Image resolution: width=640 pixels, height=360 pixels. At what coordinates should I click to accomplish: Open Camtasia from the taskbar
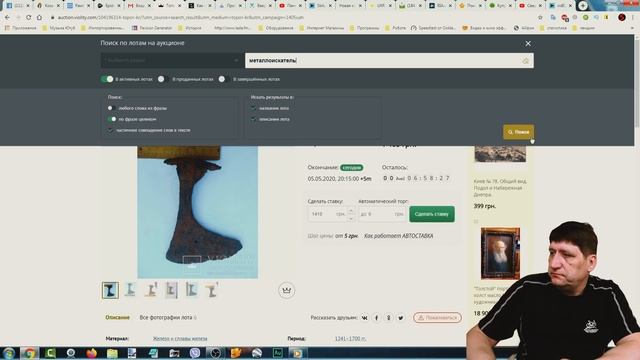point(50,353)
